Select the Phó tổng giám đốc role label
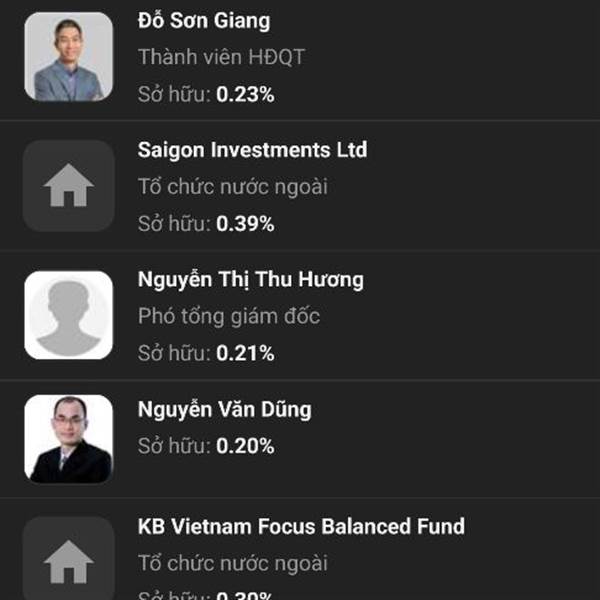This screenshot has height=600, width=600. [x=229, y=317]
